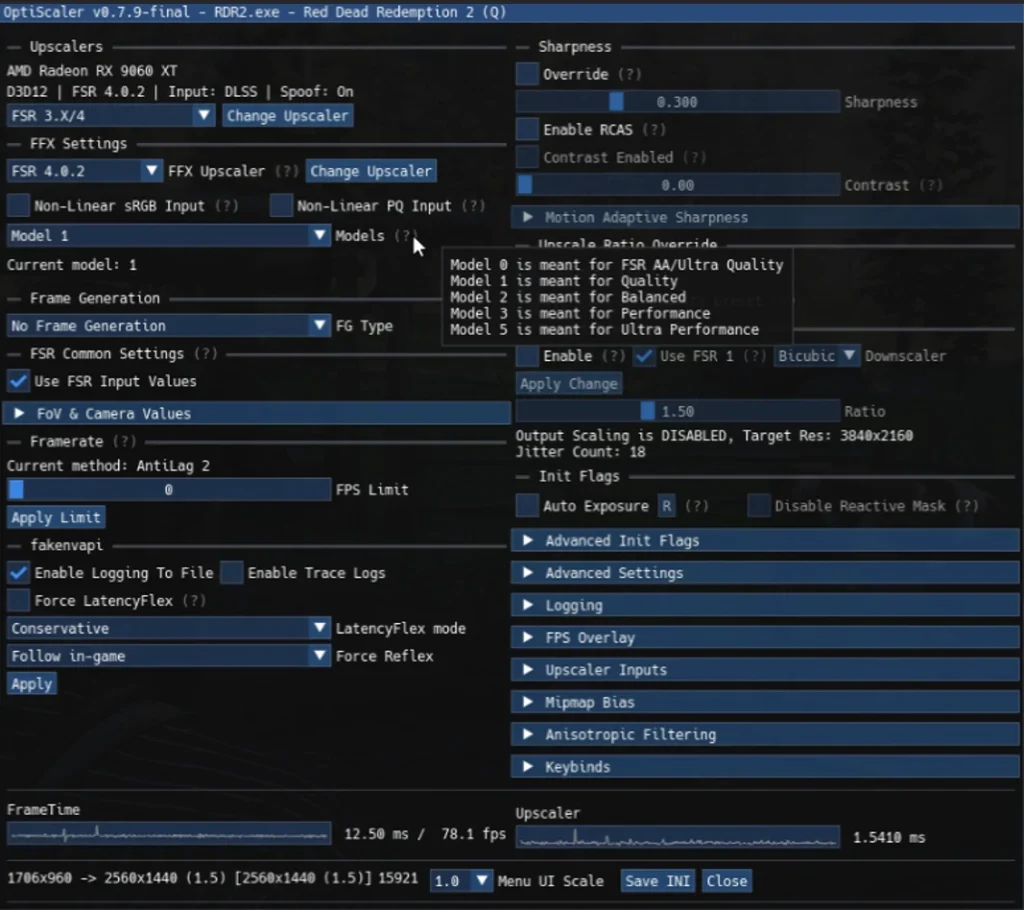Click the R button beside Auto Exposure

click(667, 506)
